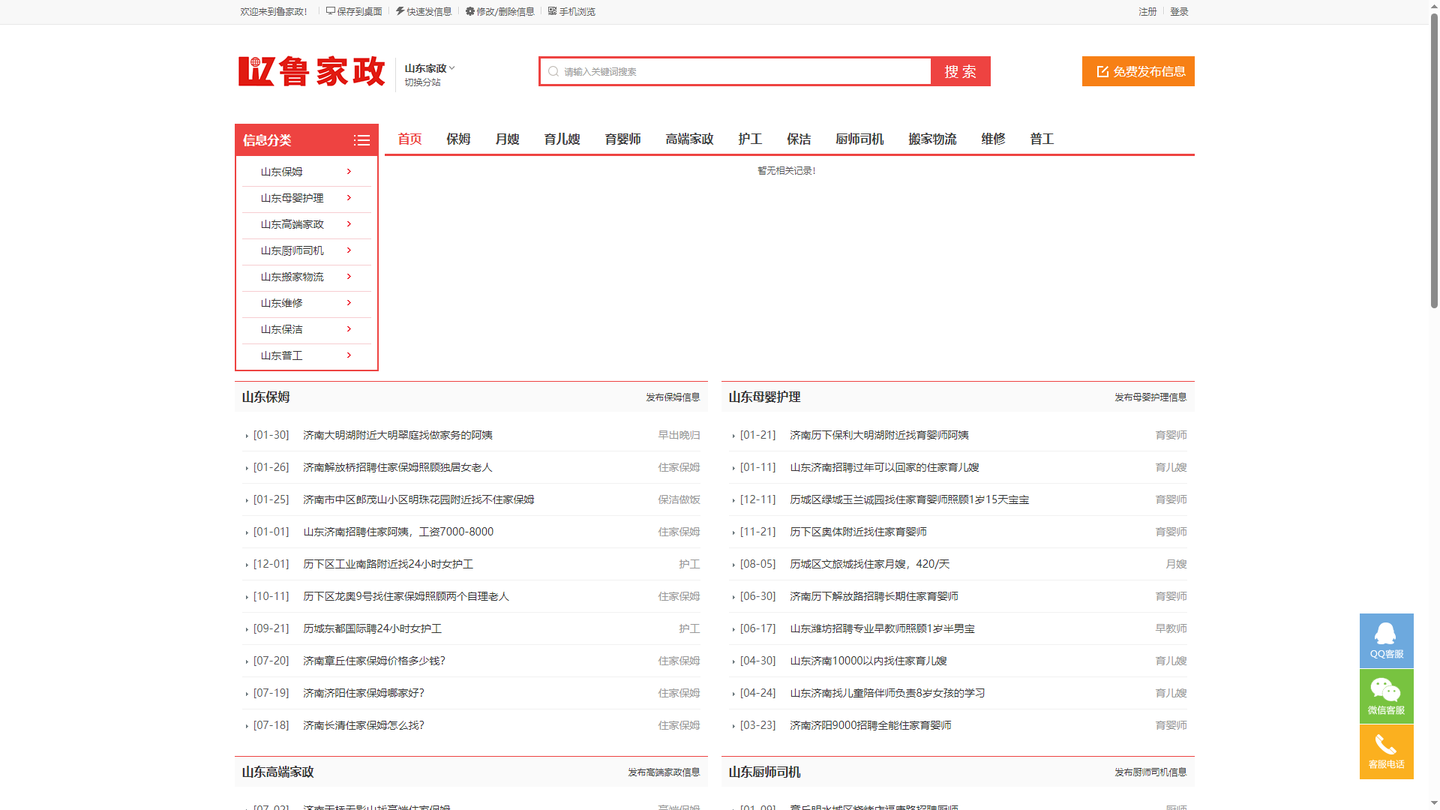1440x810 pixels.
Task: Click the list icon beside 信息分类
Action: coord(361,140)
